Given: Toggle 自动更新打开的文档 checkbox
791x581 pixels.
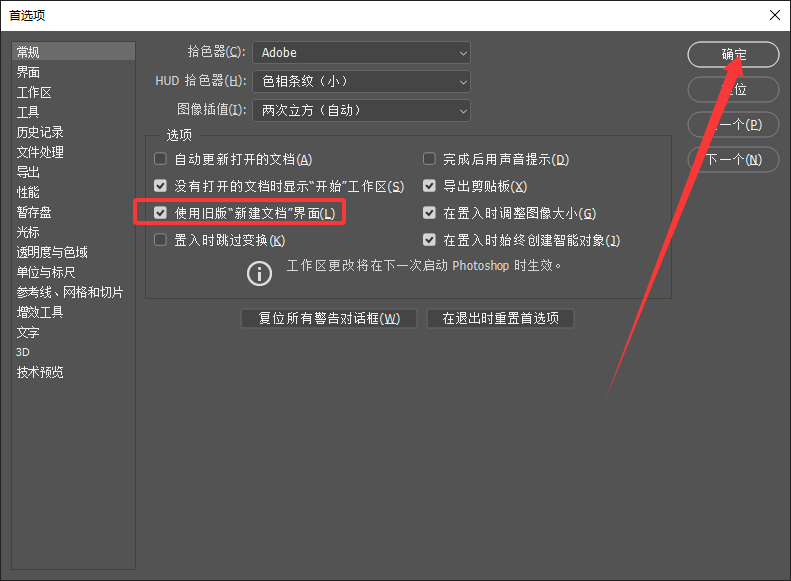Looking at the screenshot, I should tap(160, 159).
